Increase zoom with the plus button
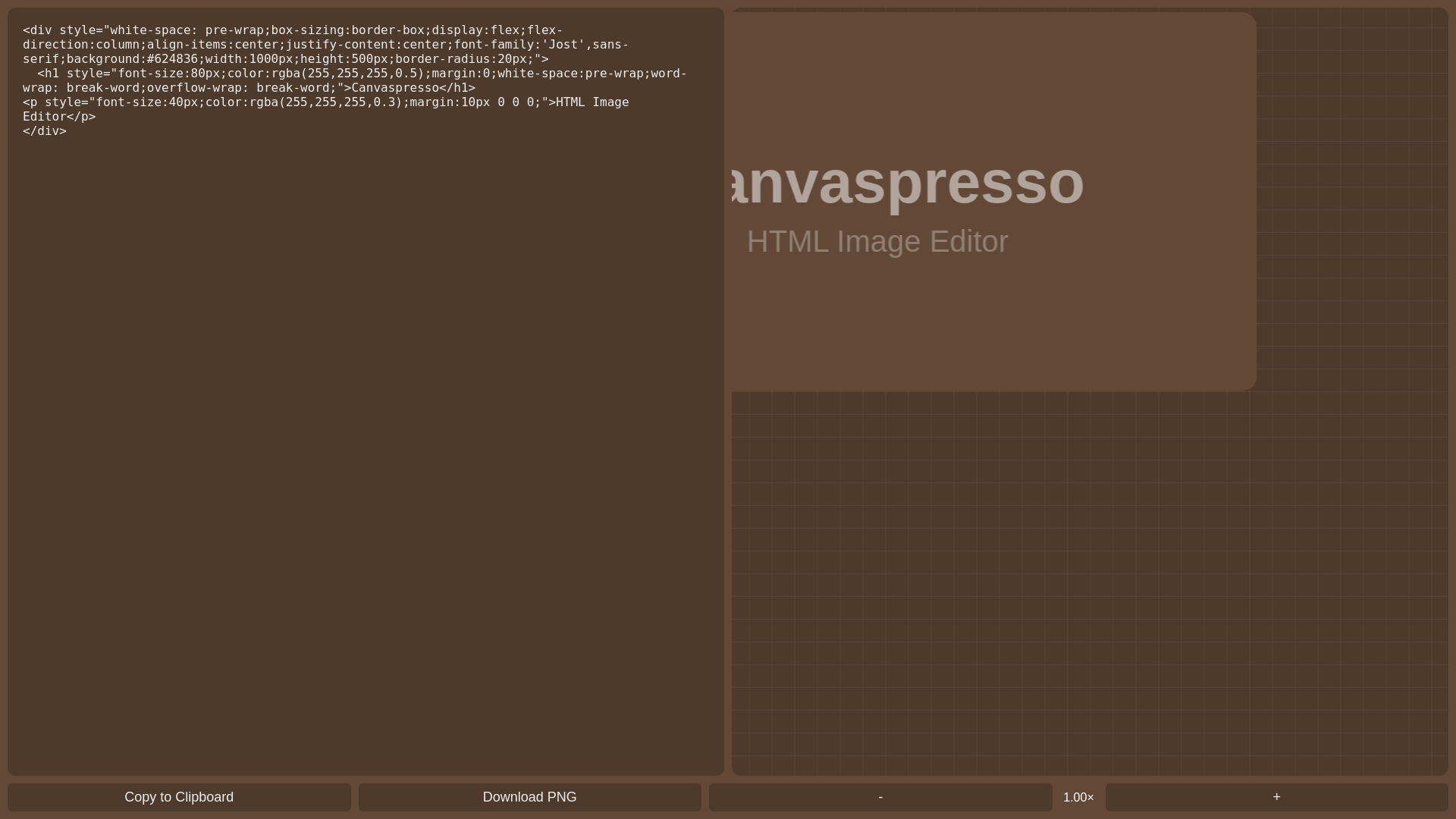The image size is (1456, 819). [1276, 797]
